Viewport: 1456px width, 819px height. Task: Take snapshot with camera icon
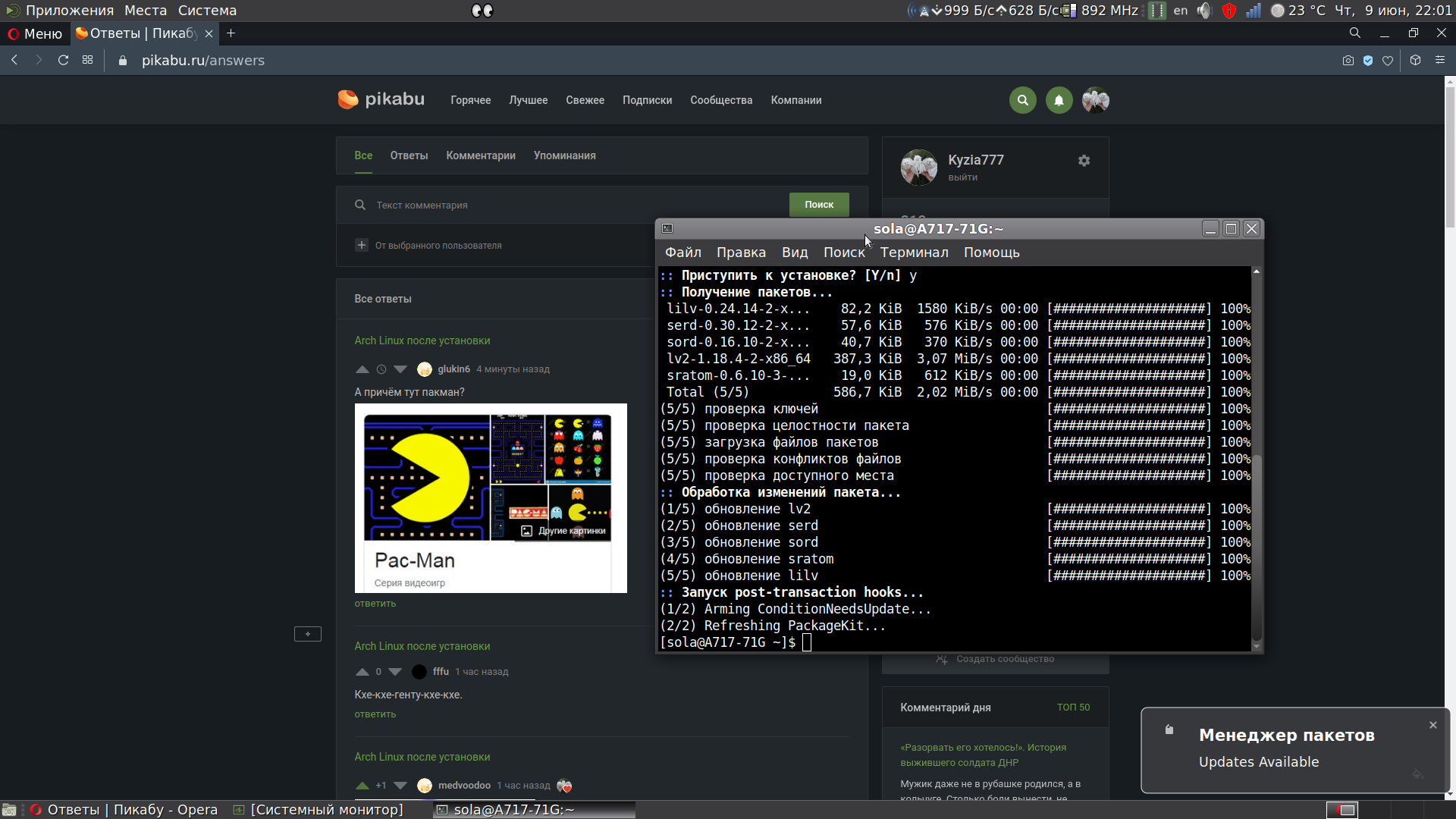click(x=1348, y=61)
